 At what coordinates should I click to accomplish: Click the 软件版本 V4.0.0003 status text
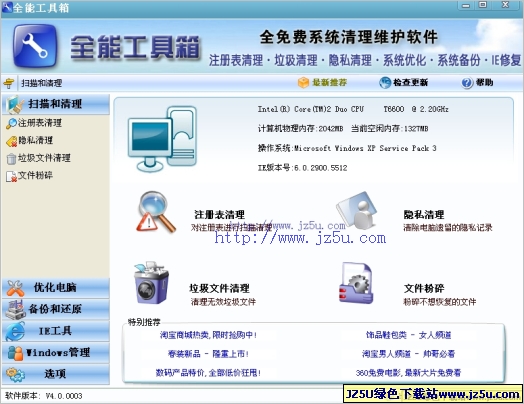44,396
